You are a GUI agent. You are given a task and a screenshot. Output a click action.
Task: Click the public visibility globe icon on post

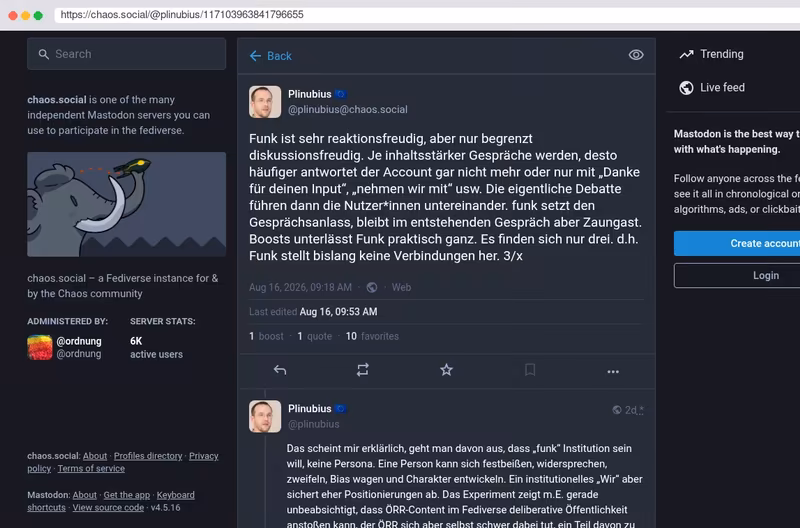click(x=372, y=287)
